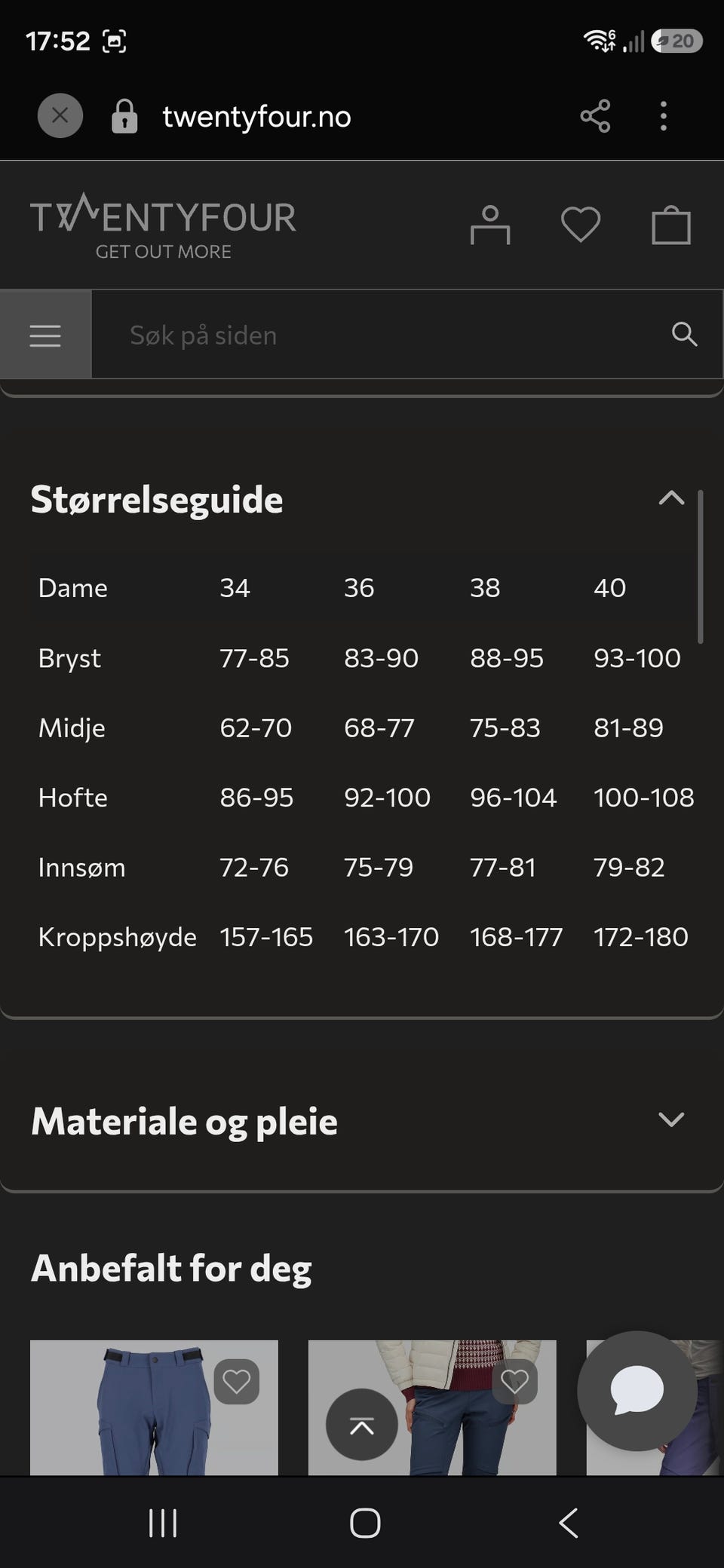Screen dimensions: 724x1568
Task: Open the shopping bag cart icon
Action: point(671,225)
